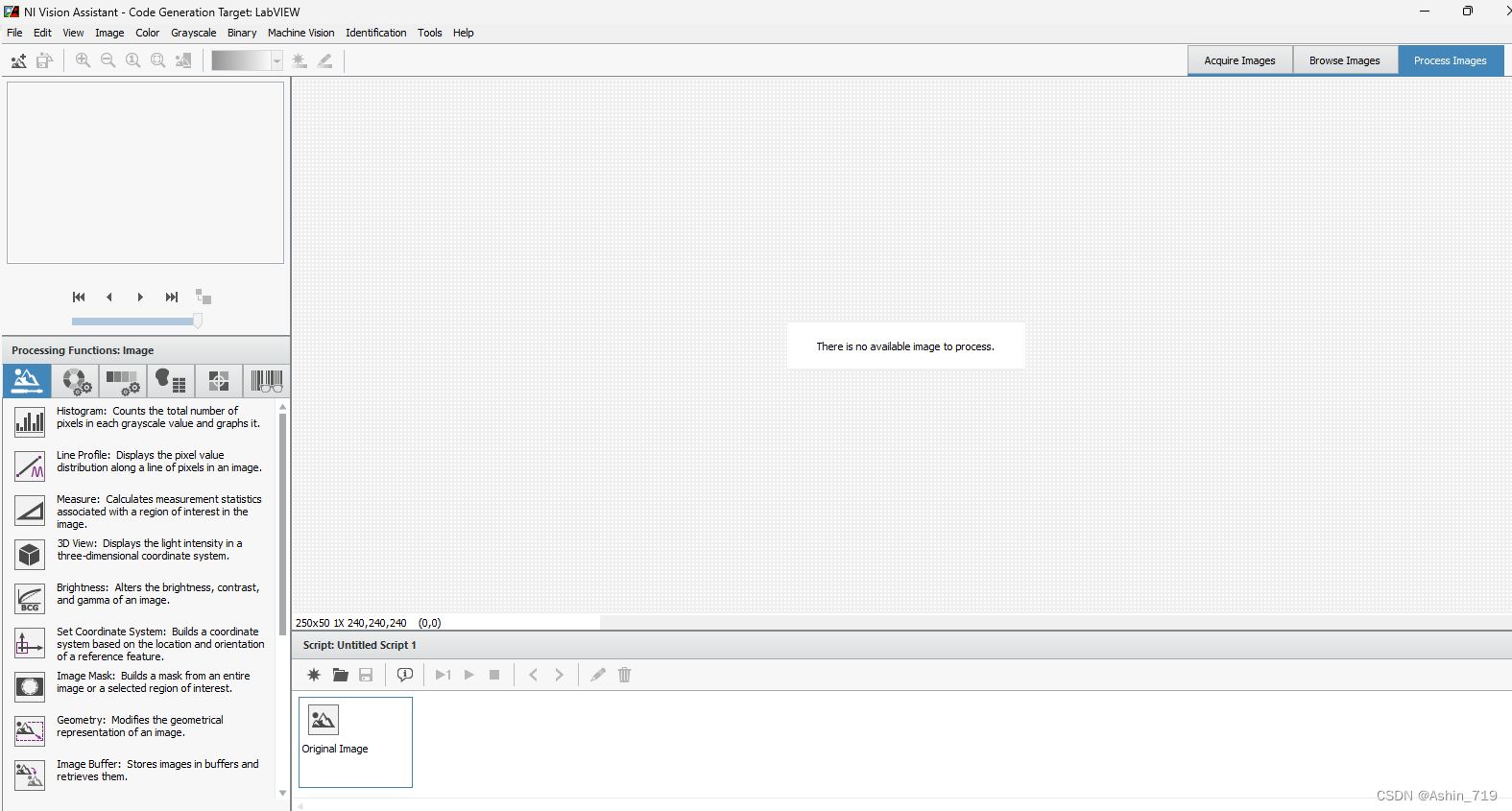
Task: Click the Acquire Images button
Action: pos(1240,60)
